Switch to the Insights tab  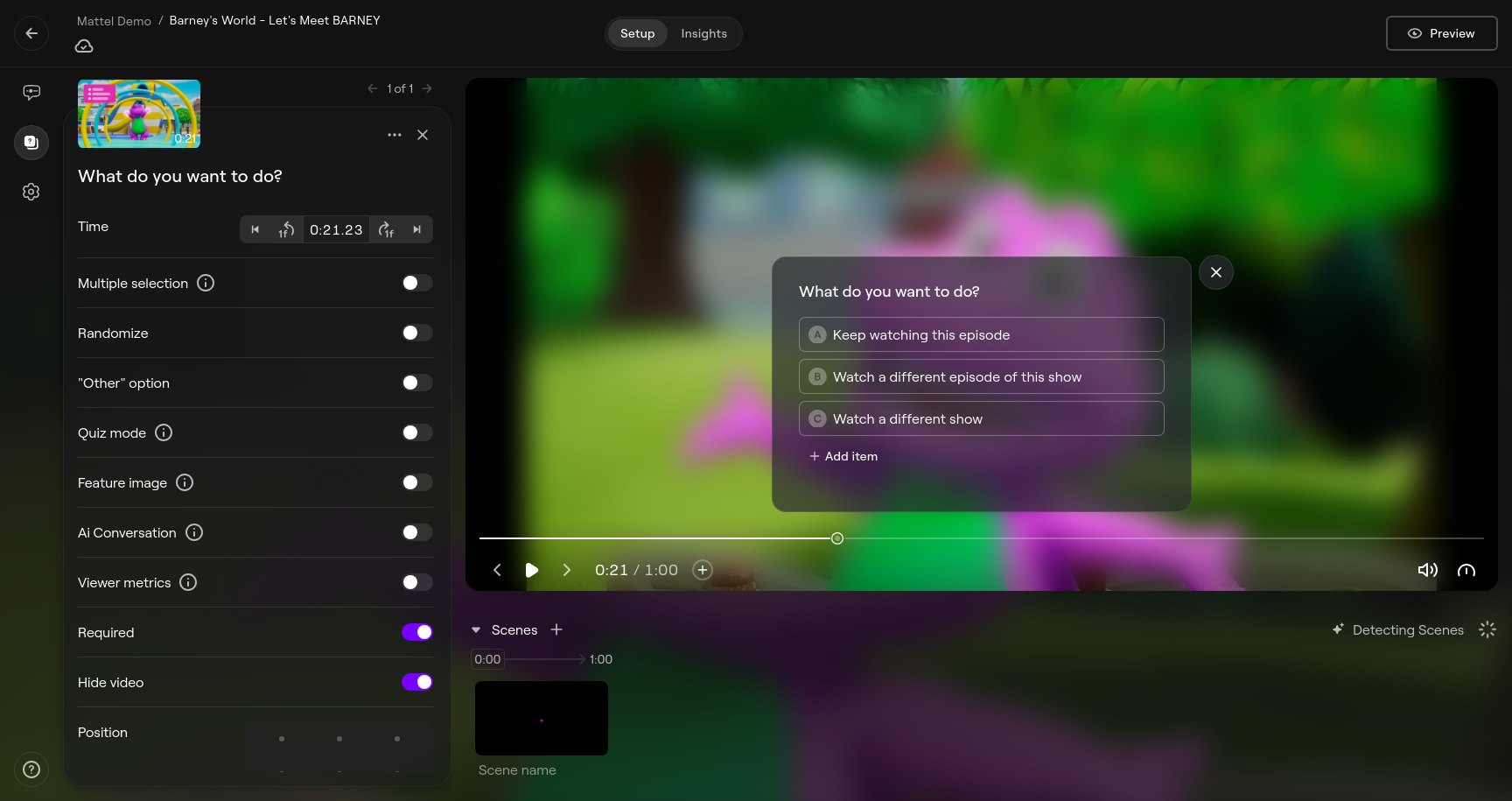tap(703, 33)
